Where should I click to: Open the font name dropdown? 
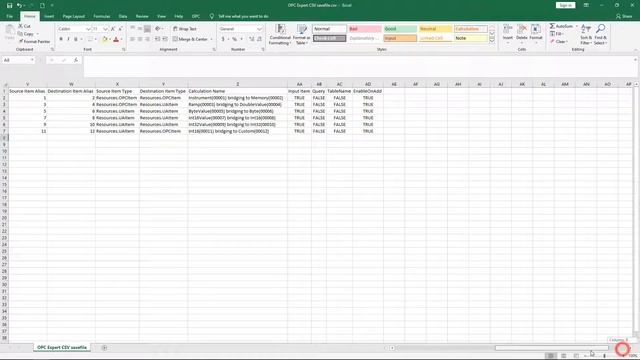click(88, 29)
